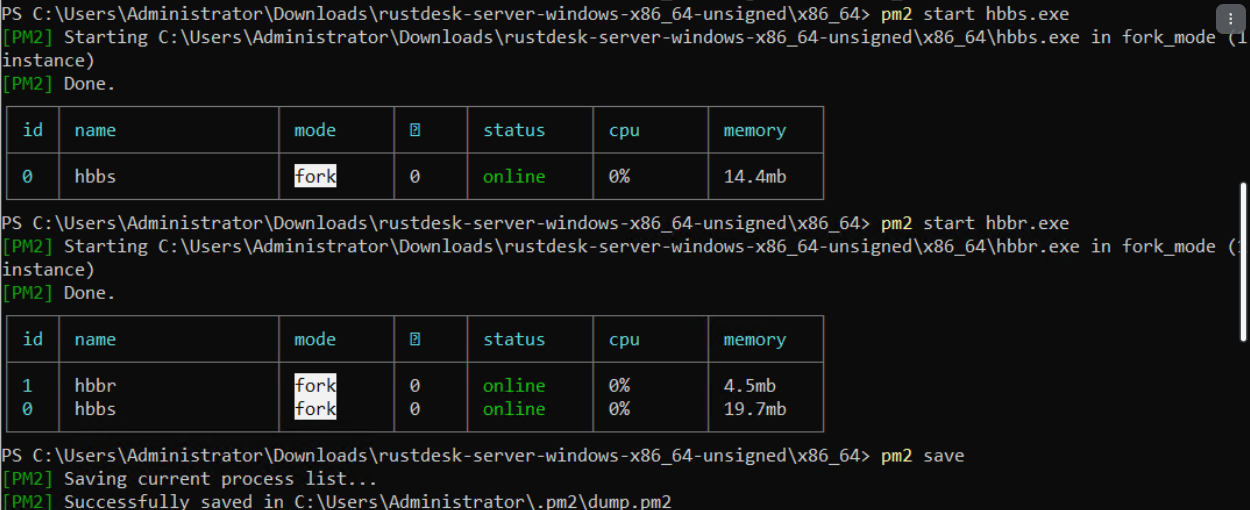Click the "hbbs" name in first table

[95, 176]
